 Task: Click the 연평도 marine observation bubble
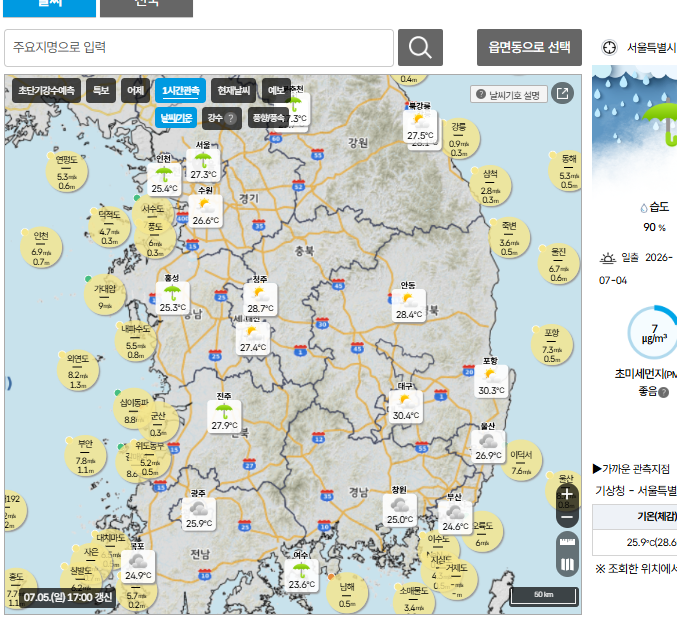click(x=67, y=172)
